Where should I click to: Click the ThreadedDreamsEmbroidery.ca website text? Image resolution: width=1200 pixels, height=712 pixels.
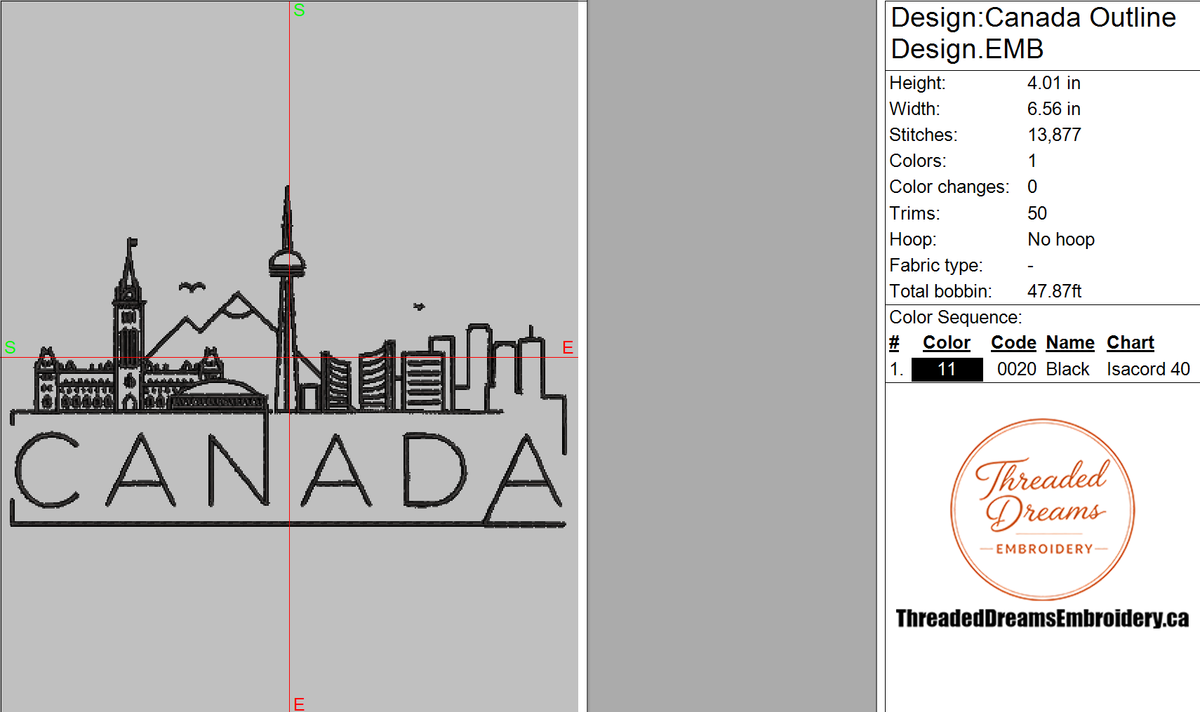1042,619
